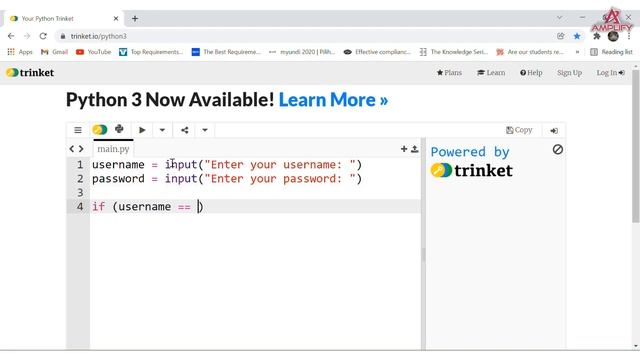This screenshot has height=360, width=640.
Task: Click the share page icon in address bar
Action: click(x=560, y=36)
